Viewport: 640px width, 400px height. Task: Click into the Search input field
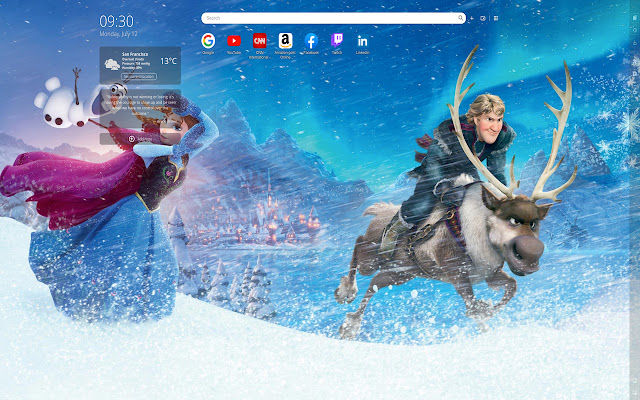(x=331, y=18)
